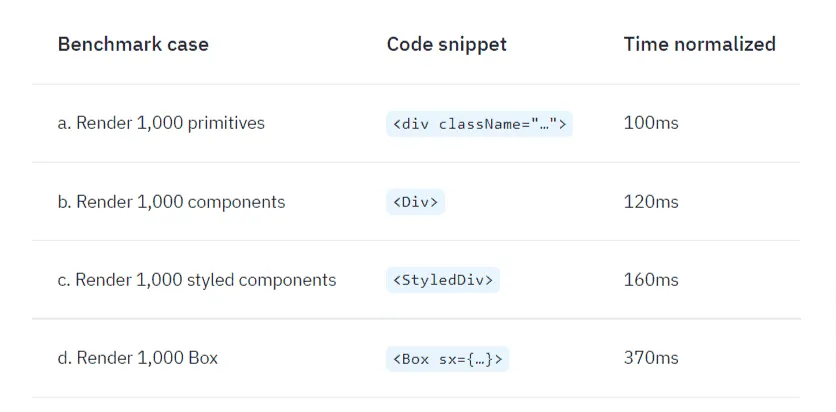Click the 370ms time value
836x412 pixels.
pos(650,358)
